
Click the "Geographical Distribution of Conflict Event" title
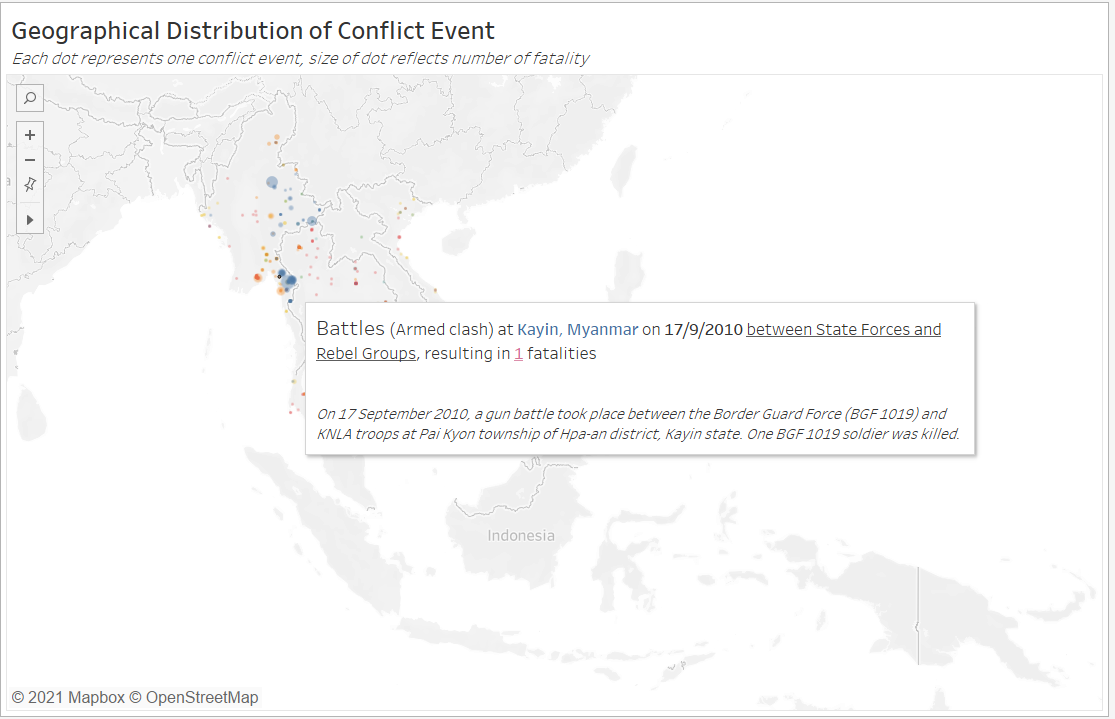pos(253,31)
